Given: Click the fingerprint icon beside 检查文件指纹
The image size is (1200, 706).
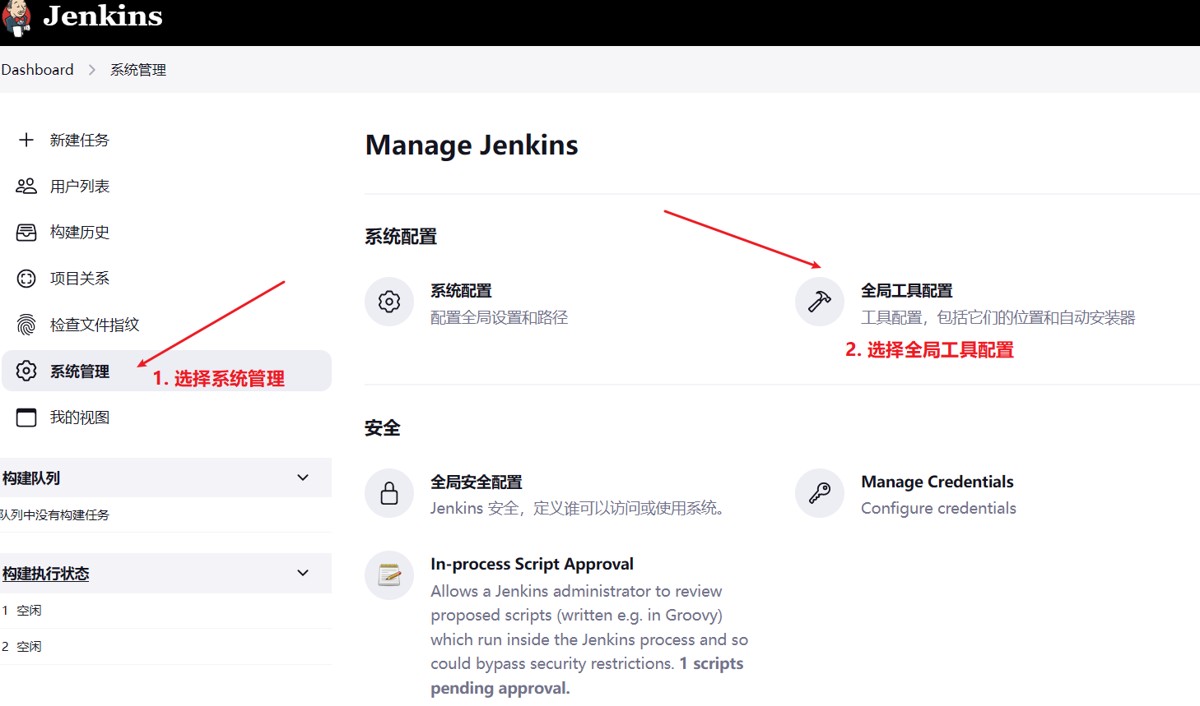Looking at the screenshot, I should point(26,324).
